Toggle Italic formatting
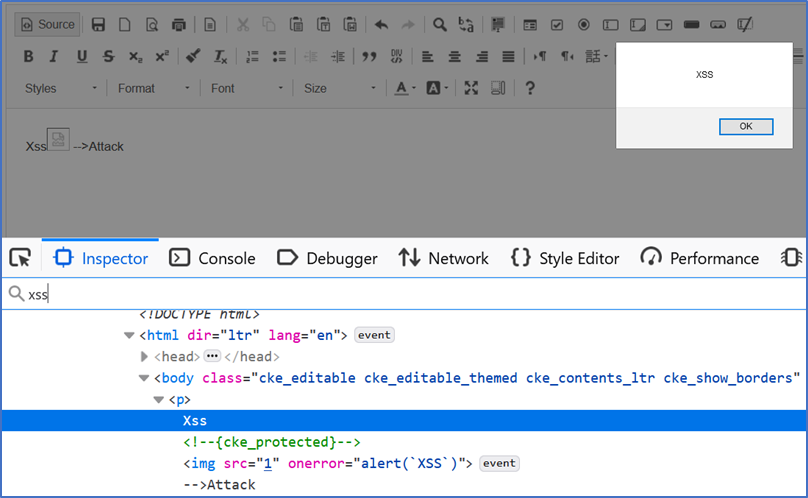This screenshot has width=808, height=498. pos(54,56)
